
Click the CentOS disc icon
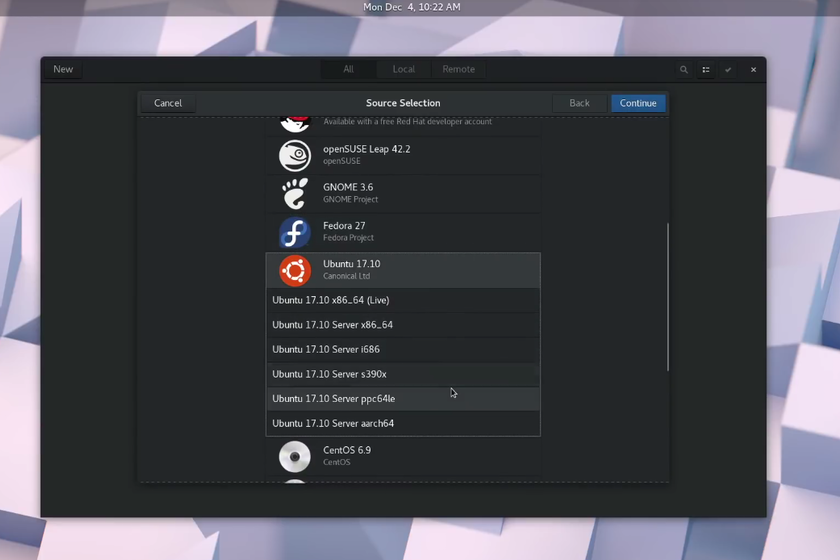(x=295, y=457)
